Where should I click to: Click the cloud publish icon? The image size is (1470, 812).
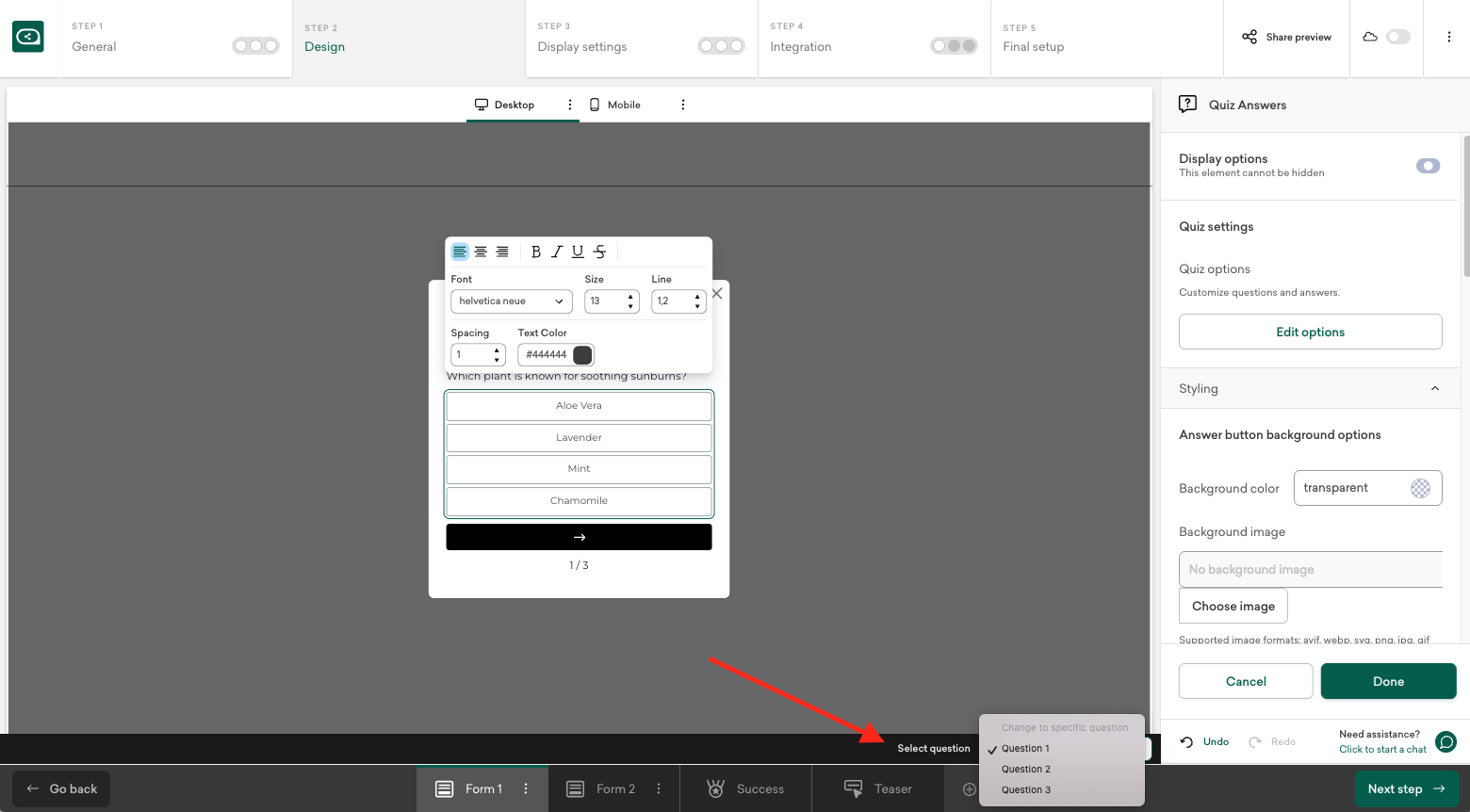click(x=1370, y=37)
